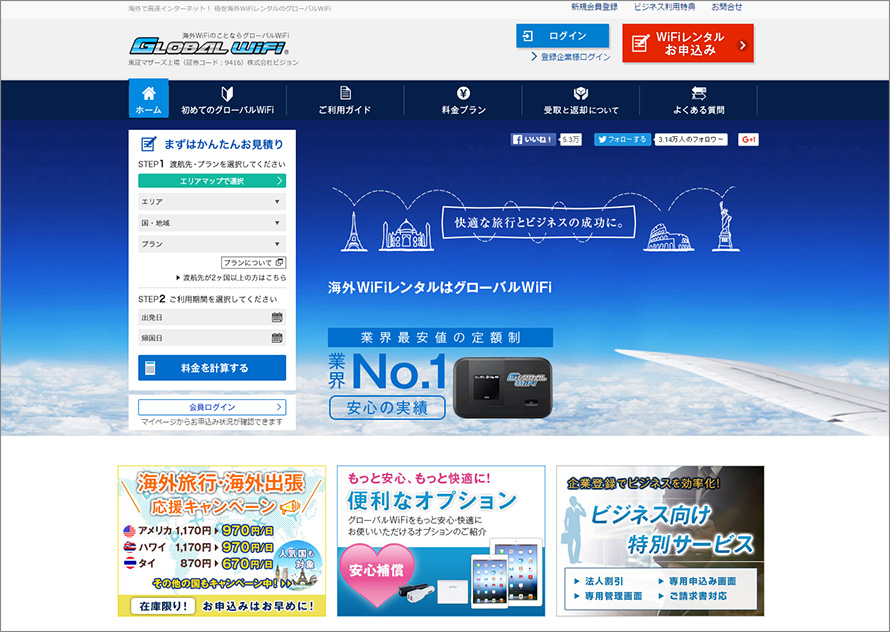Click the Google +1 button

tap(748, 139)
